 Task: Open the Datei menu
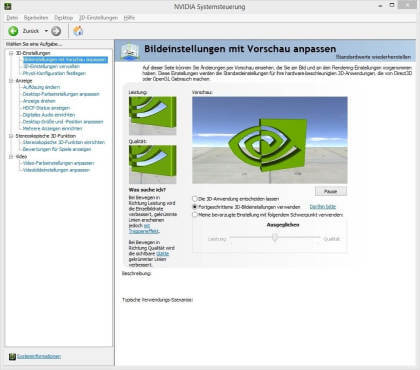click(12, 18)
